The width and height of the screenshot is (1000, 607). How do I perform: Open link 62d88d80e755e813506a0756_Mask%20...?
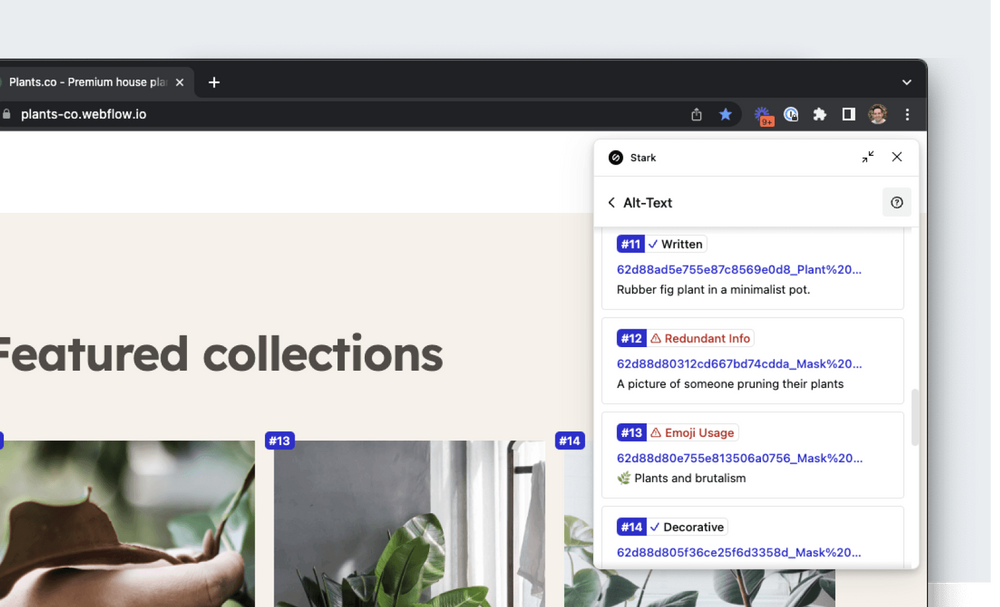pos(740,458)
